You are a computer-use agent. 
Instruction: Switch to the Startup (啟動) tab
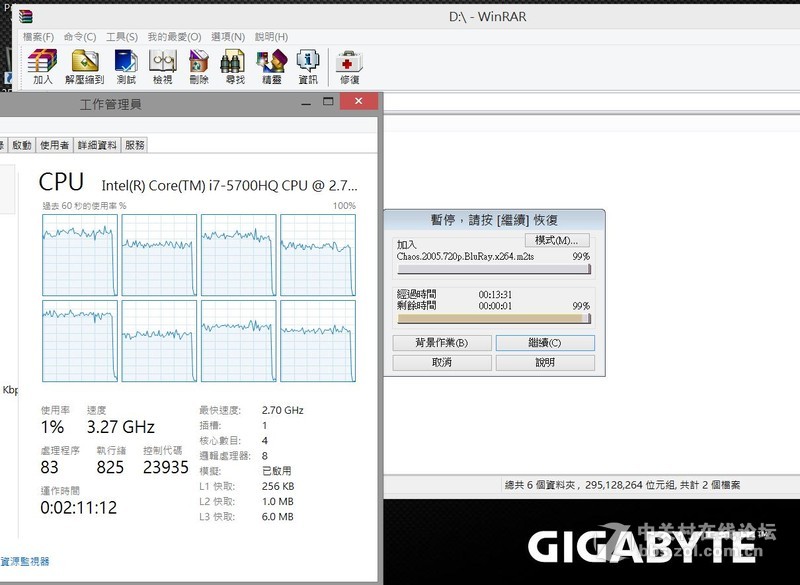pos(22,145)
